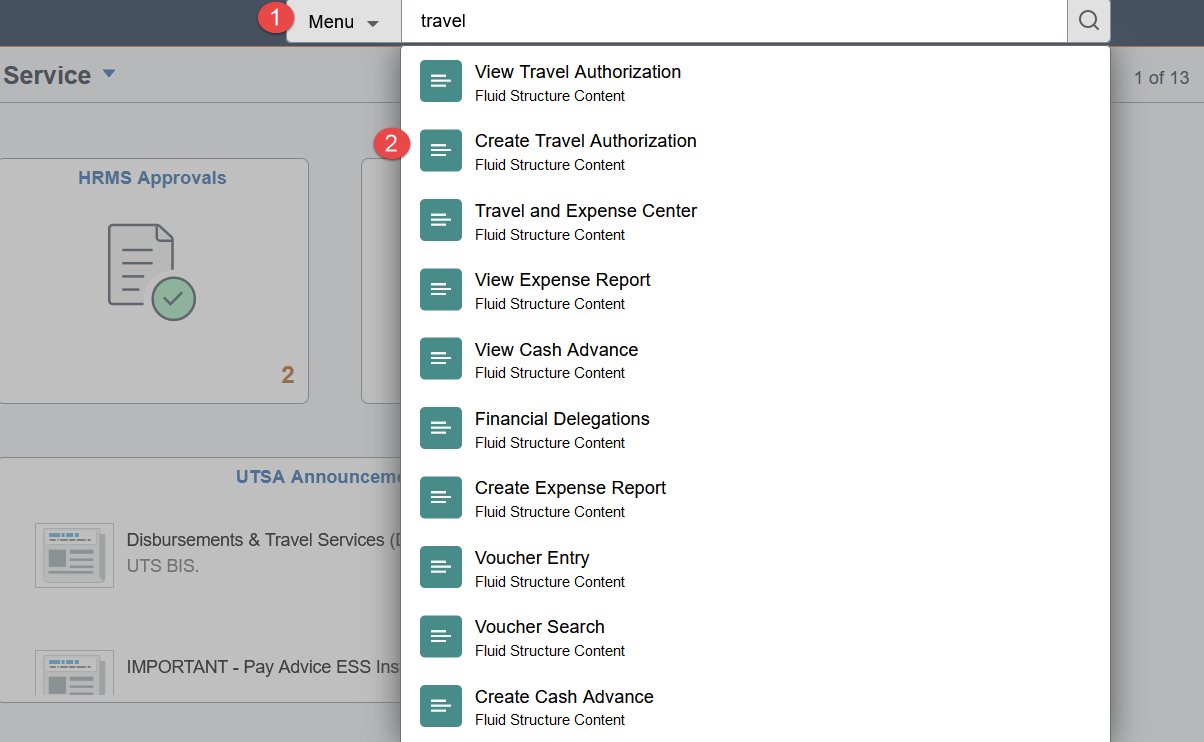Screen dimensions: 1204x742
Task: Select the Create Expense Report result
Action: pyautogui.click(x=570, y=488)
